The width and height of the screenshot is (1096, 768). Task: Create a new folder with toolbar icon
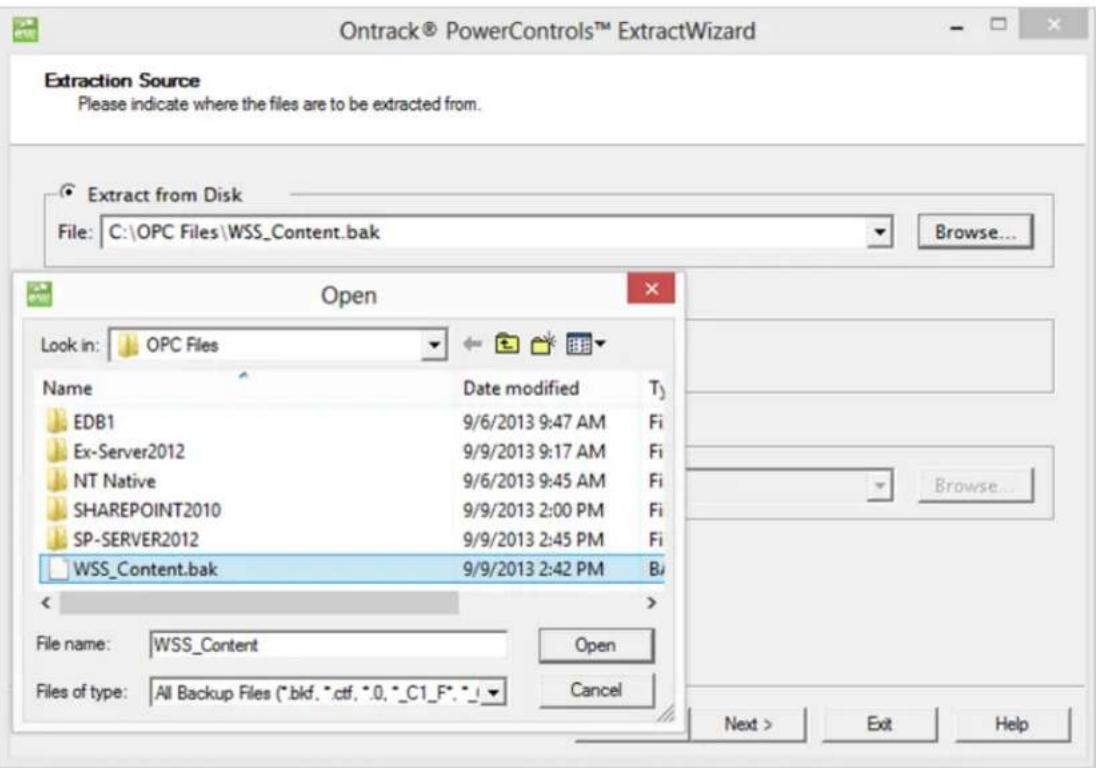click(543, 344)
